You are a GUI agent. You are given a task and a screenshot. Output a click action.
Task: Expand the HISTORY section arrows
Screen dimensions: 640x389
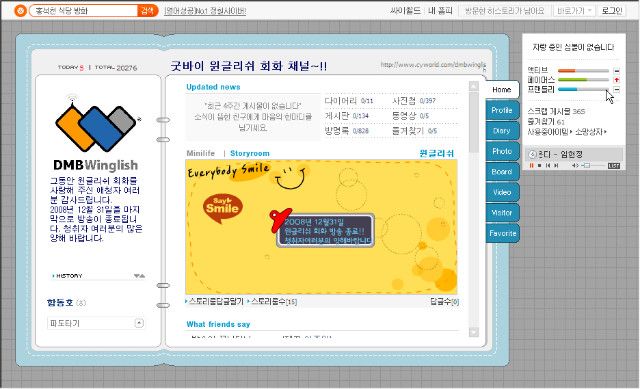[x=139, y=276]
